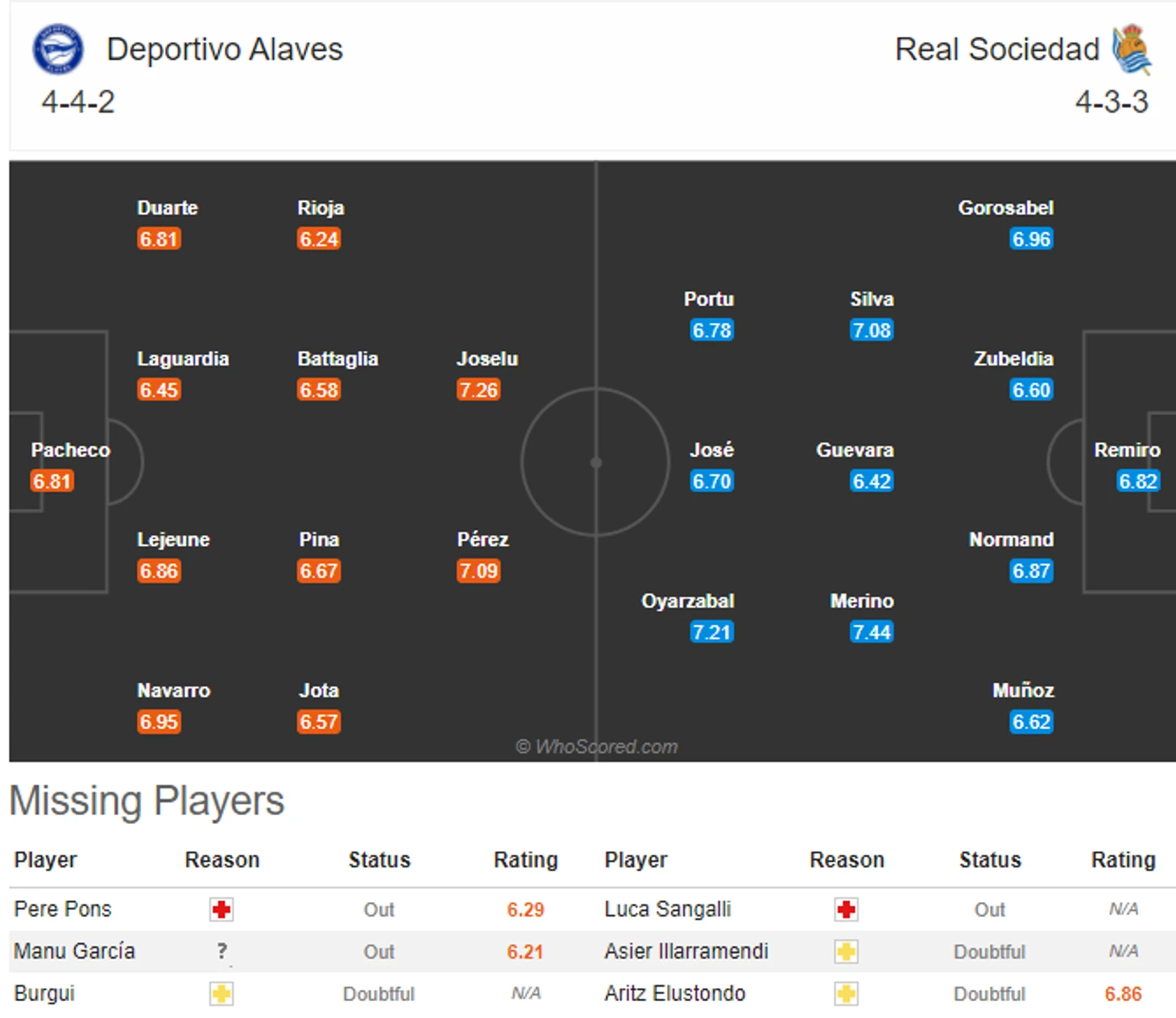
Task: Click Luca Sangalli red injury cross icon
Action: 846,909
